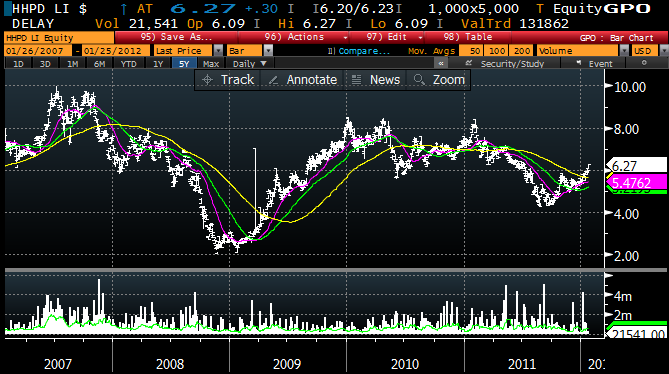Open the Daily periodicity dropdown
The width and height of the screenshot is (669, 374).
point(250,64)
